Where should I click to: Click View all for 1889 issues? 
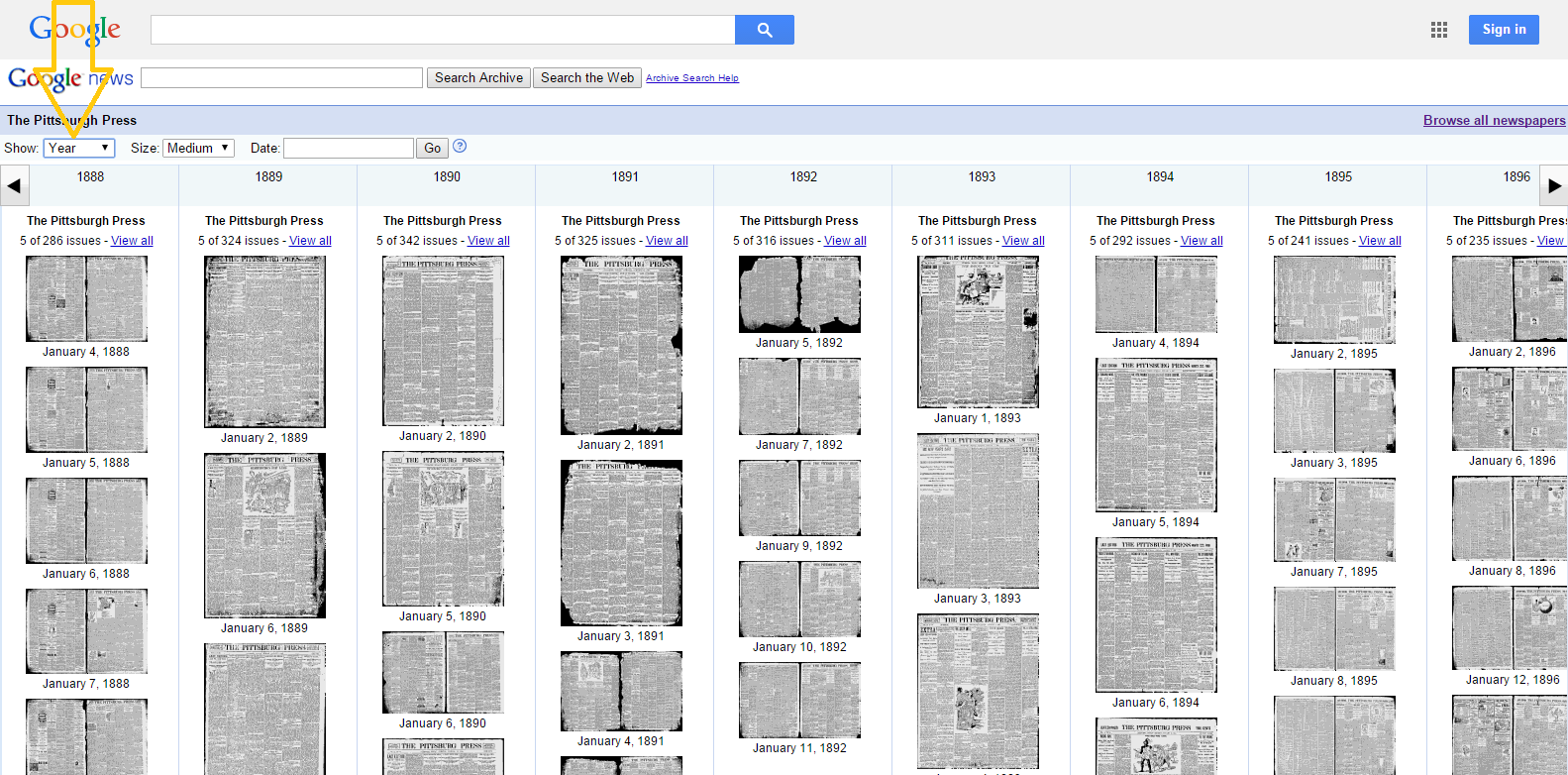[310, 241]
